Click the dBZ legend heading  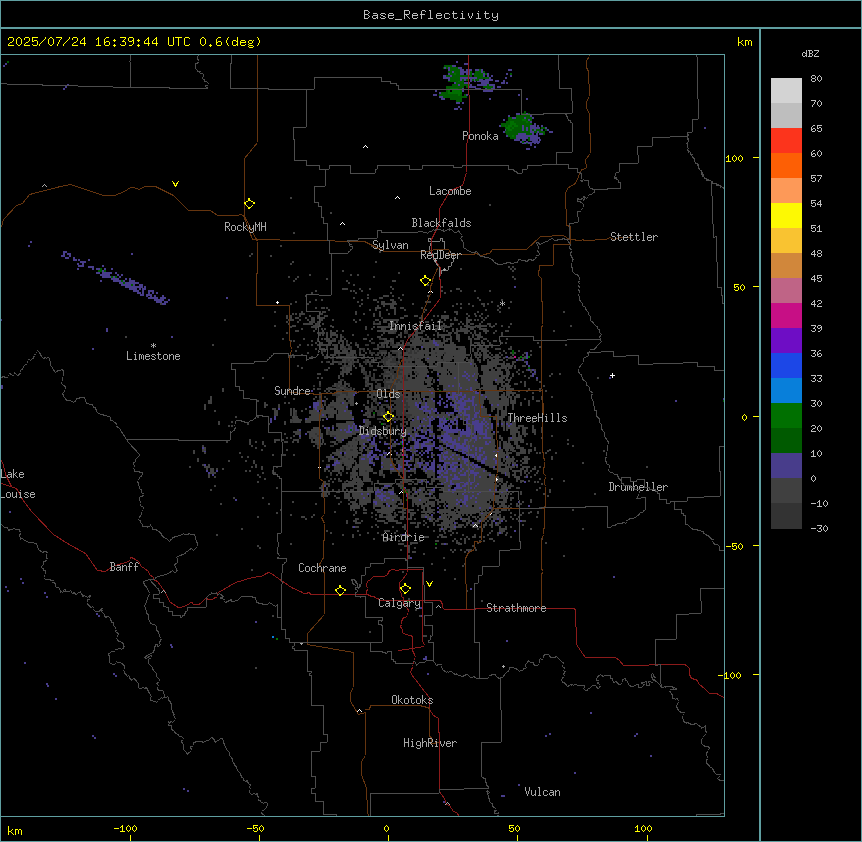click(x=810, y=53)
